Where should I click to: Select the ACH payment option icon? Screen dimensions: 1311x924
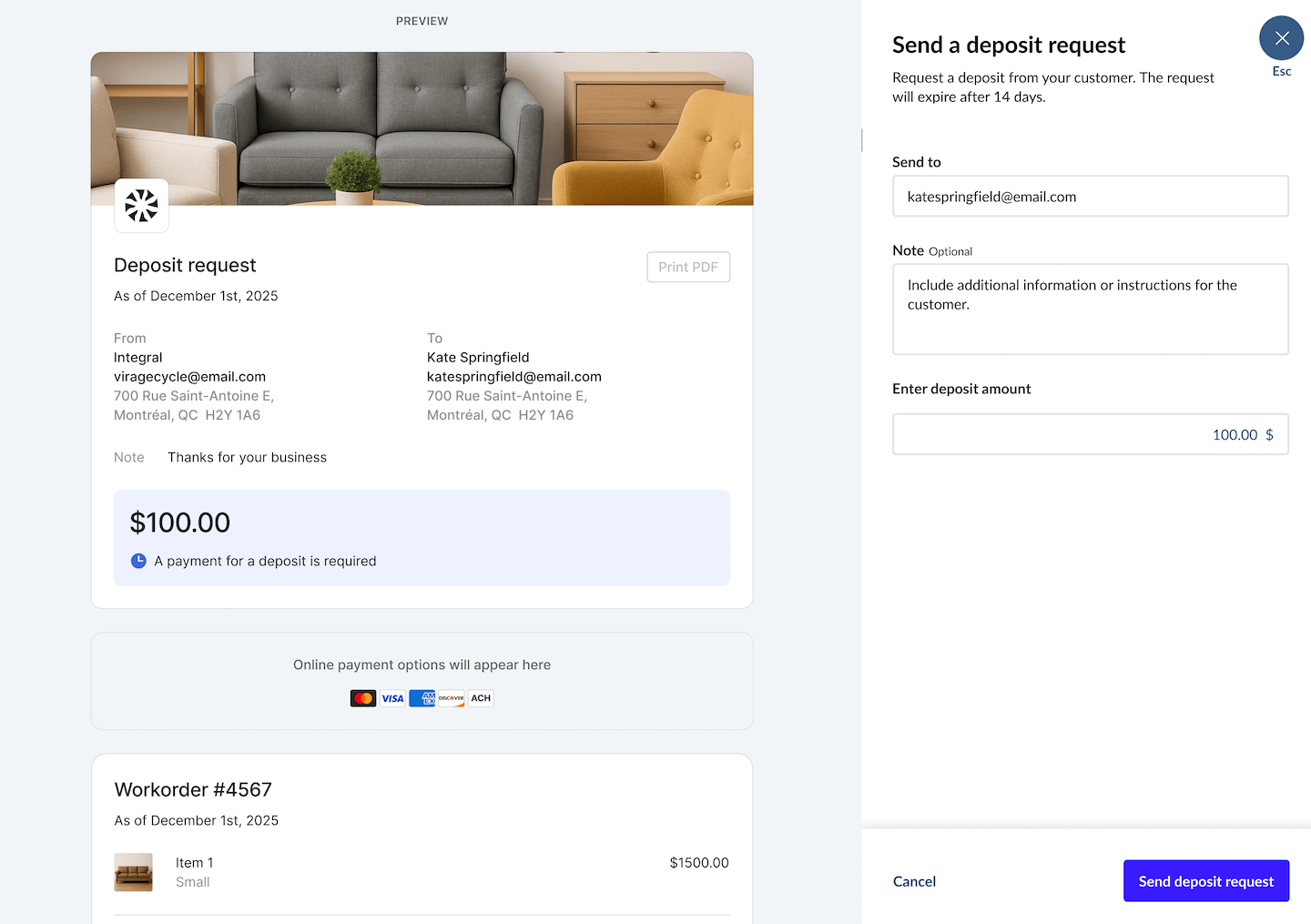click(x=480, y=698)
